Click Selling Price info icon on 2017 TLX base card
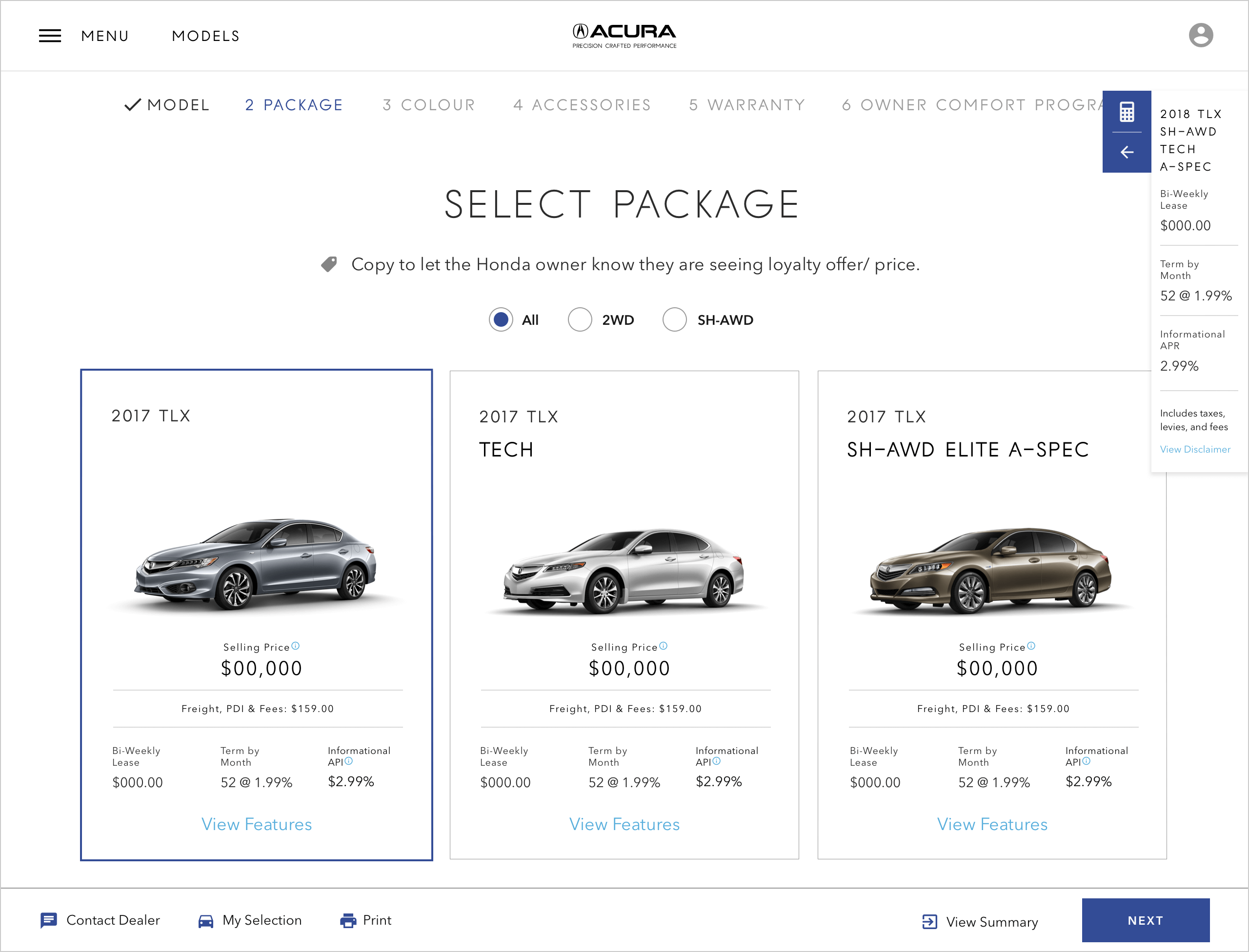 point(295,645)
